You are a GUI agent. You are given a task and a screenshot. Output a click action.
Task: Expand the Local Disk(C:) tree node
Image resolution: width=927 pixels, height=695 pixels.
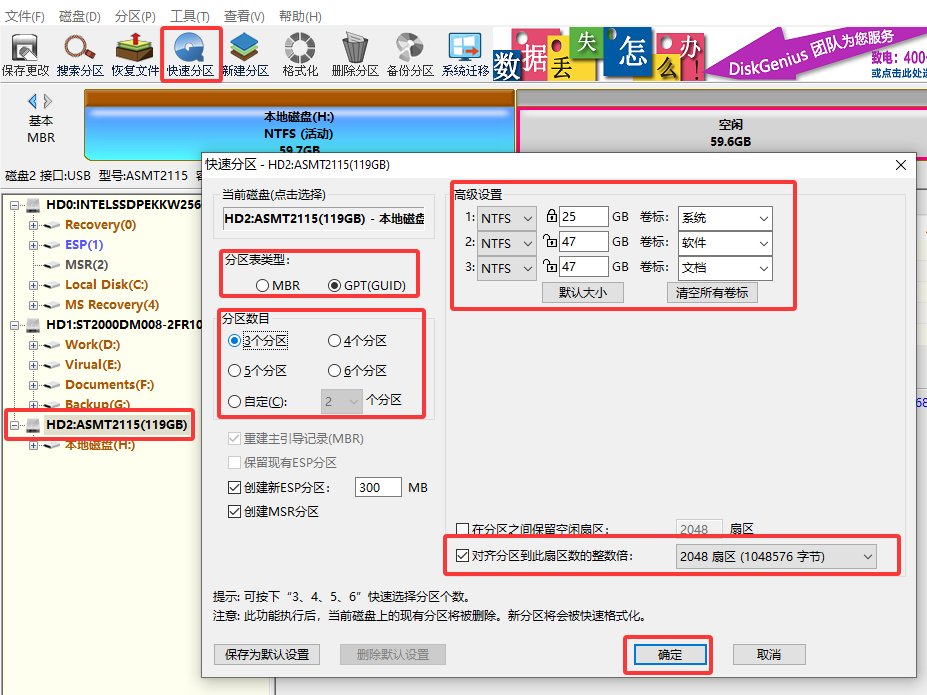coord(33,285)
